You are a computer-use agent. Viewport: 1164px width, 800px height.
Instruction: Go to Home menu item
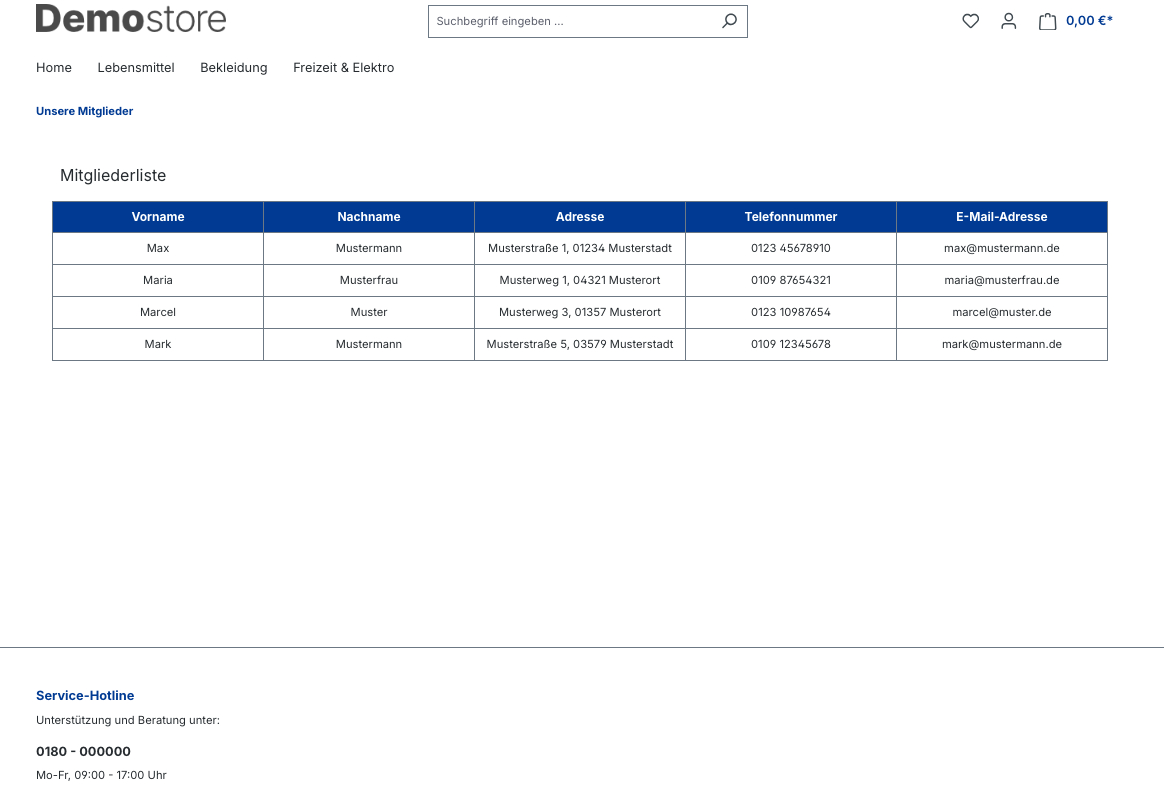54,68
